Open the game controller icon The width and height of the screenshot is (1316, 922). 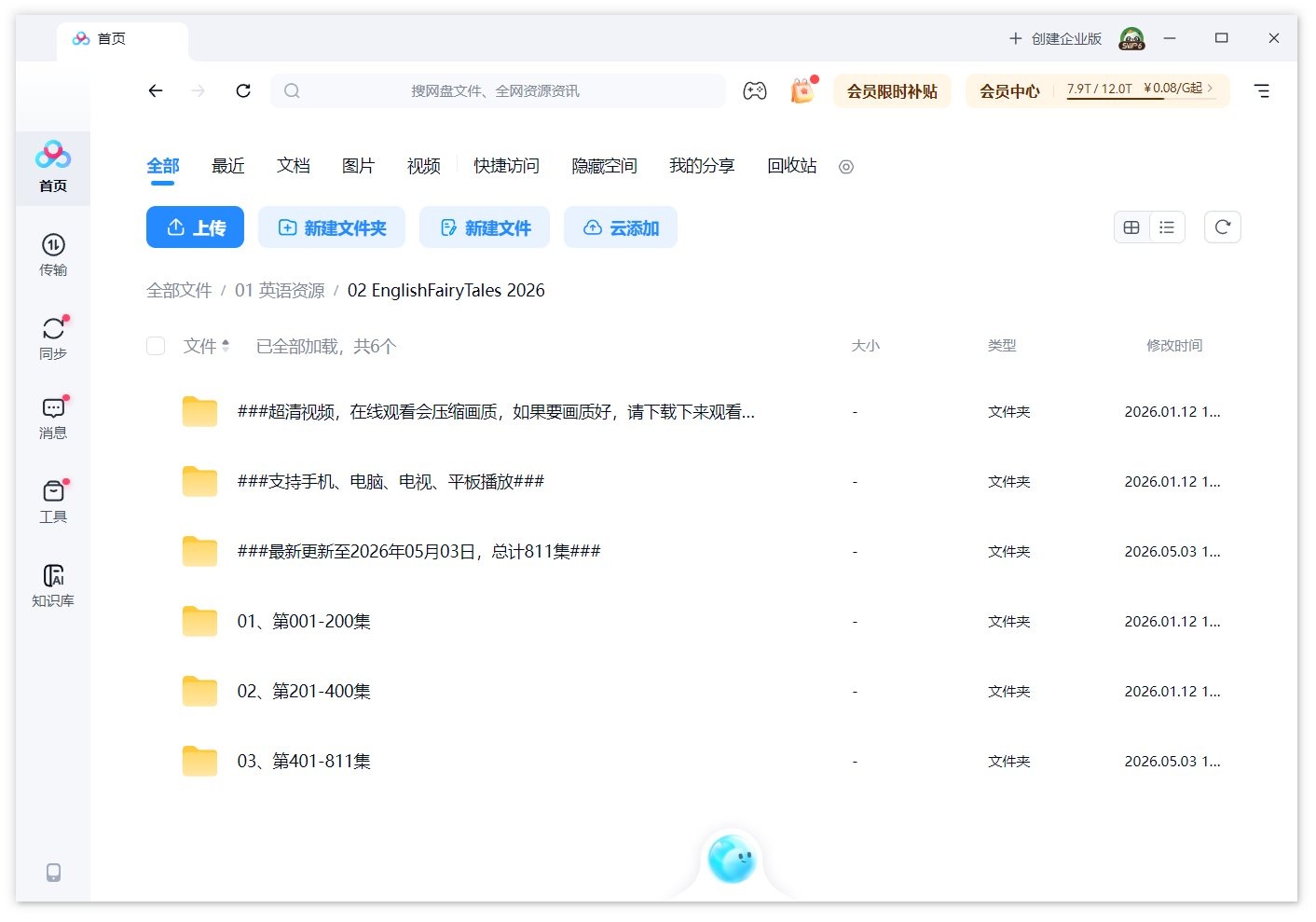pos(754,90)
